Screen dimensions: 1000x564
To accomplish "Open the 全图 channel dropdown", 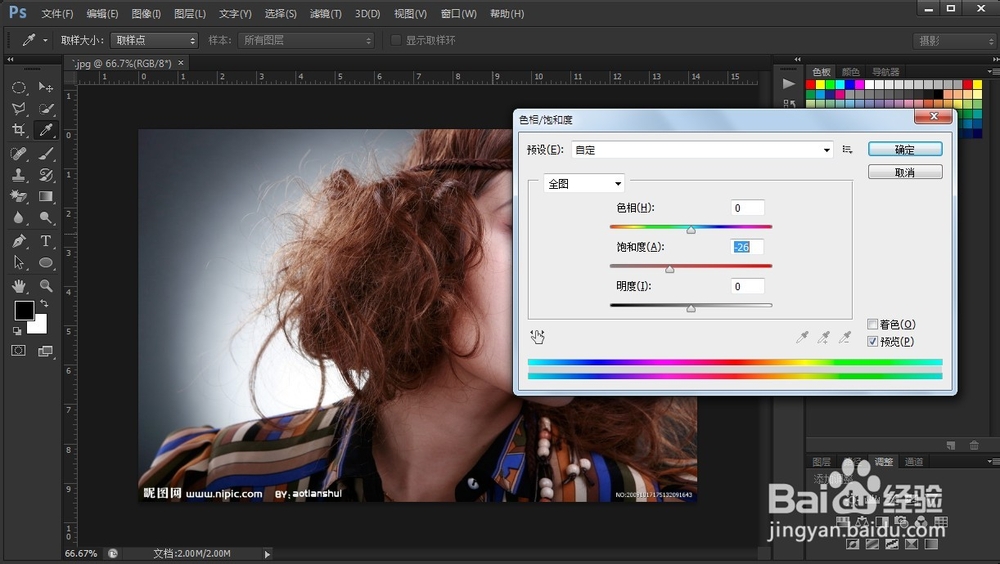I will tap(584, 184).
